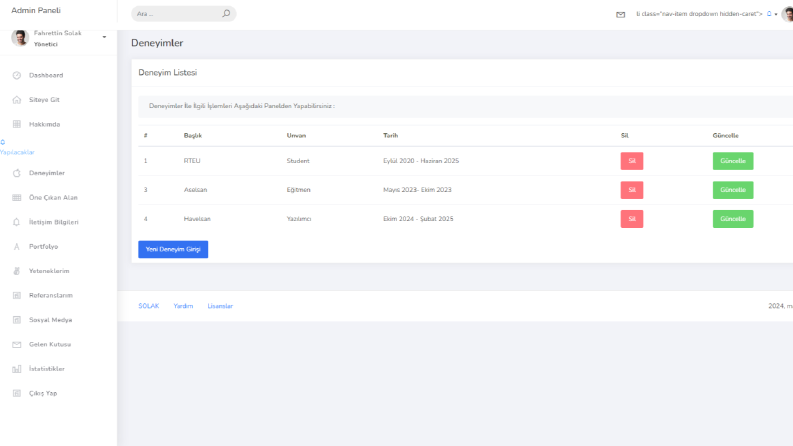The height and width of the screenshot is (446, 793).
Task: Click the notification bell in top bar
Action: (x=769, y=14)
